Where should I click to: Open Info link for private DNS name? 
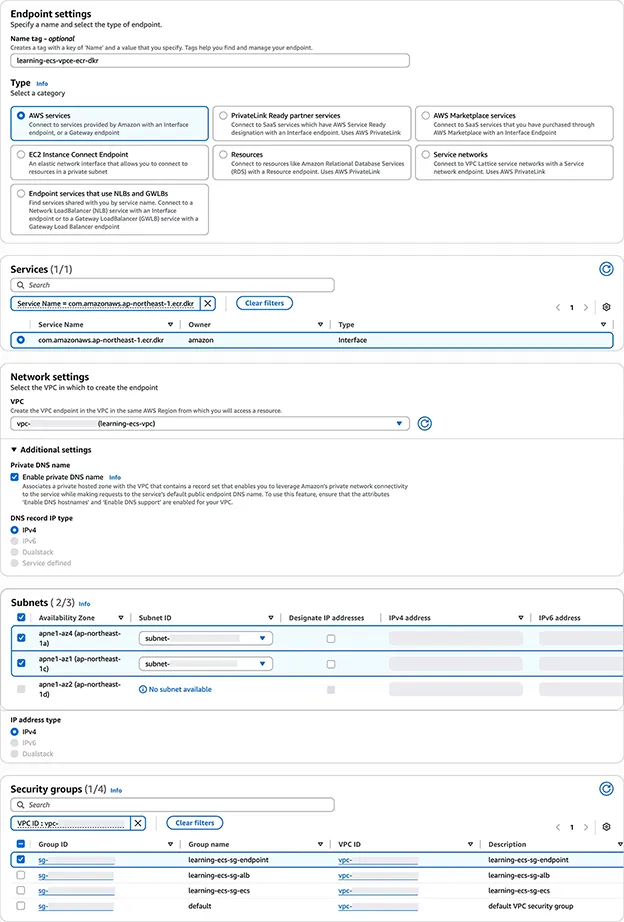[115, 477]
